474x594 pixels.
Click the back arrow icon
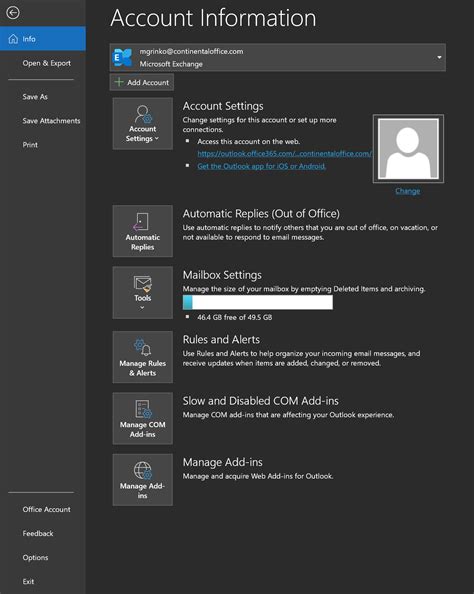point(13,13)
